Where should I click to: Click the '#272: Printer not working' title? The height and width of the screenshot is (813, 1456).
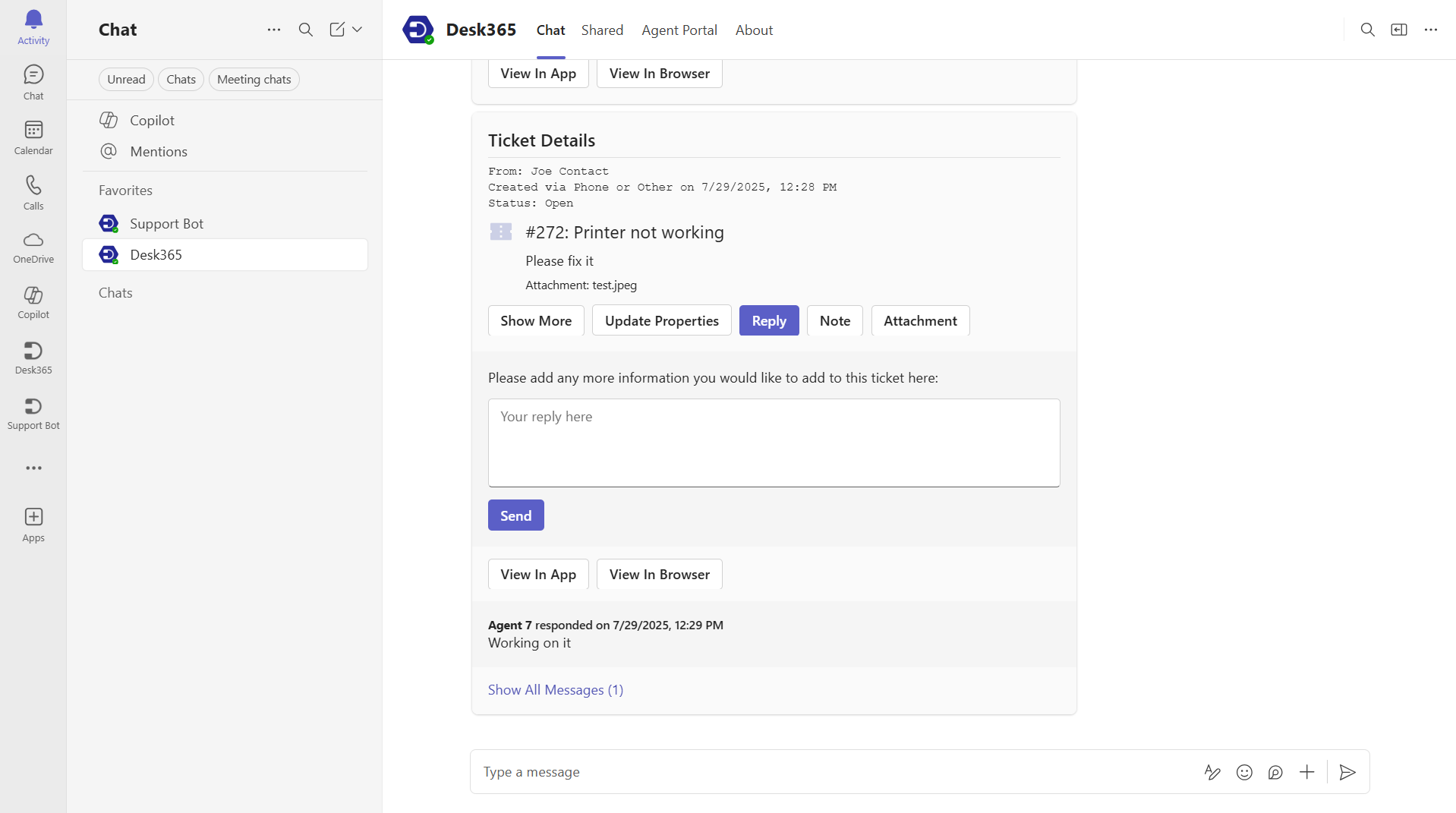625,232
